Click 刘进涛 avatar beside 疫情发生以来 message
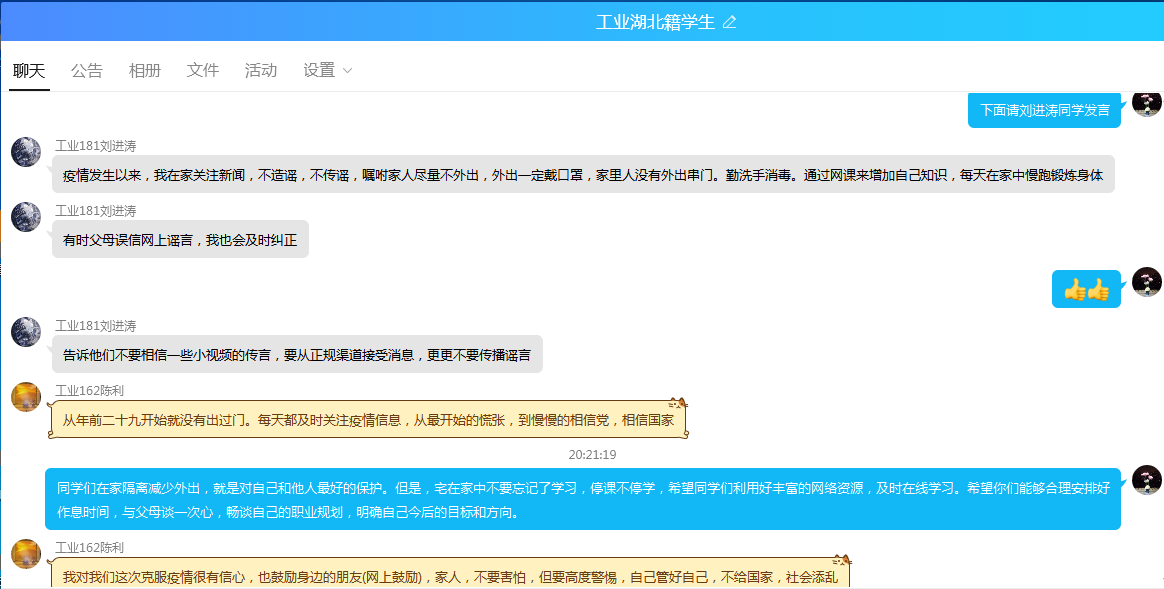This screenshot has width=1164, height=589. (x=26, y=152)
